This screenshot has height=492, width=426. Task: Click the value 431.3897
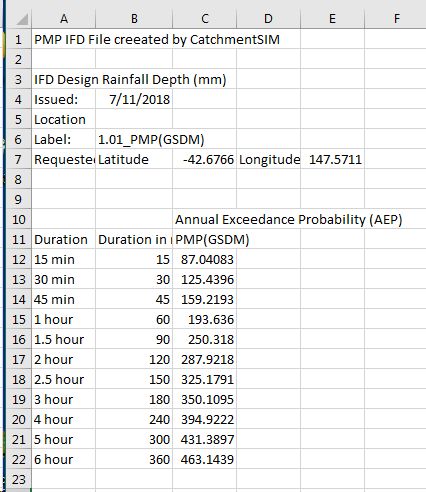205,439
